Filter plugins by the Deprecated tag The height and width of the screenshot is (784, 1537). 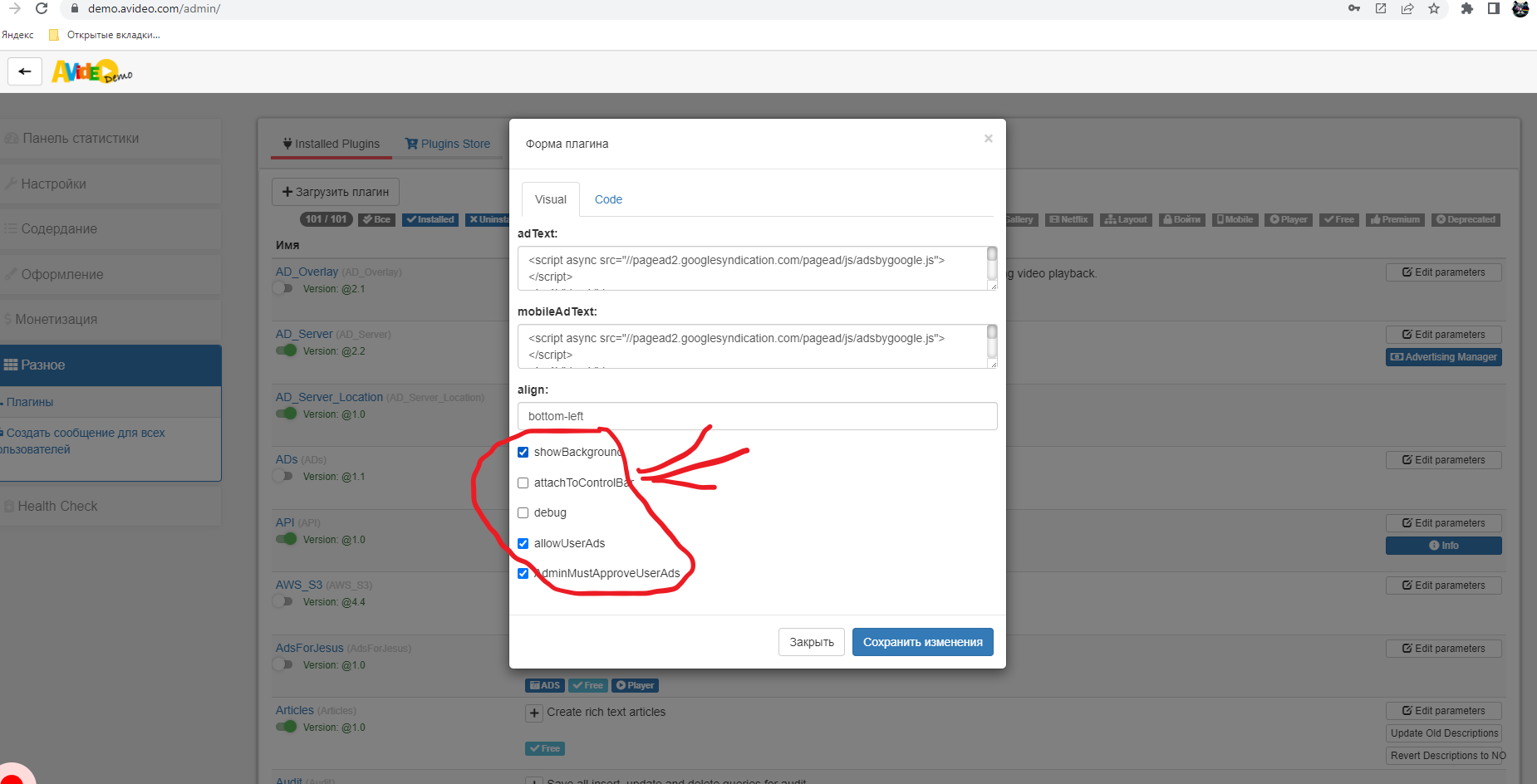(1466, 220)
